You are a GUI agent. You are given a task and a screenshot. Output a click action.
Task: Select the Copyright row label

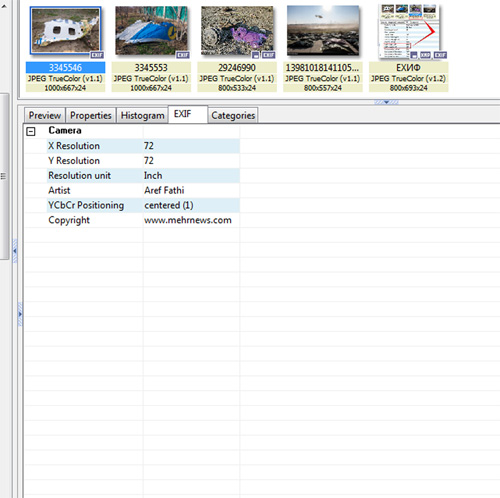pos(69,220)
